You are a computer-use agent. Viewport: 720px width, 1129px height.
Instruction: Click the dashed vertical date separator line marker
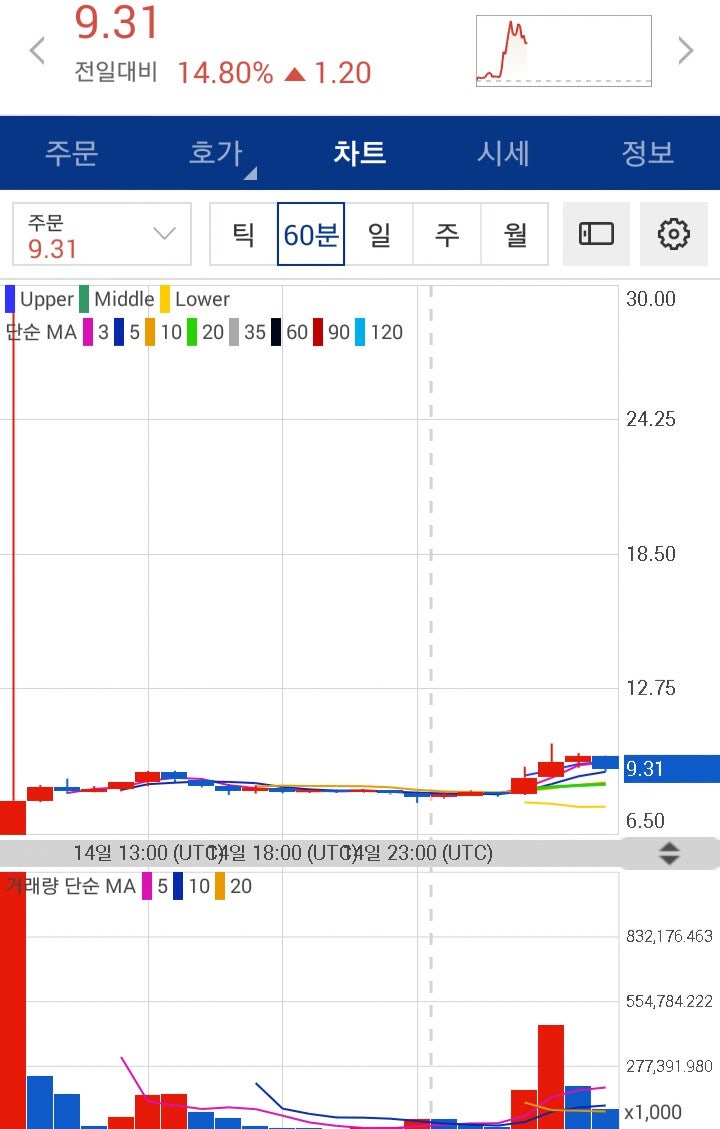click(x=431, y=562)
